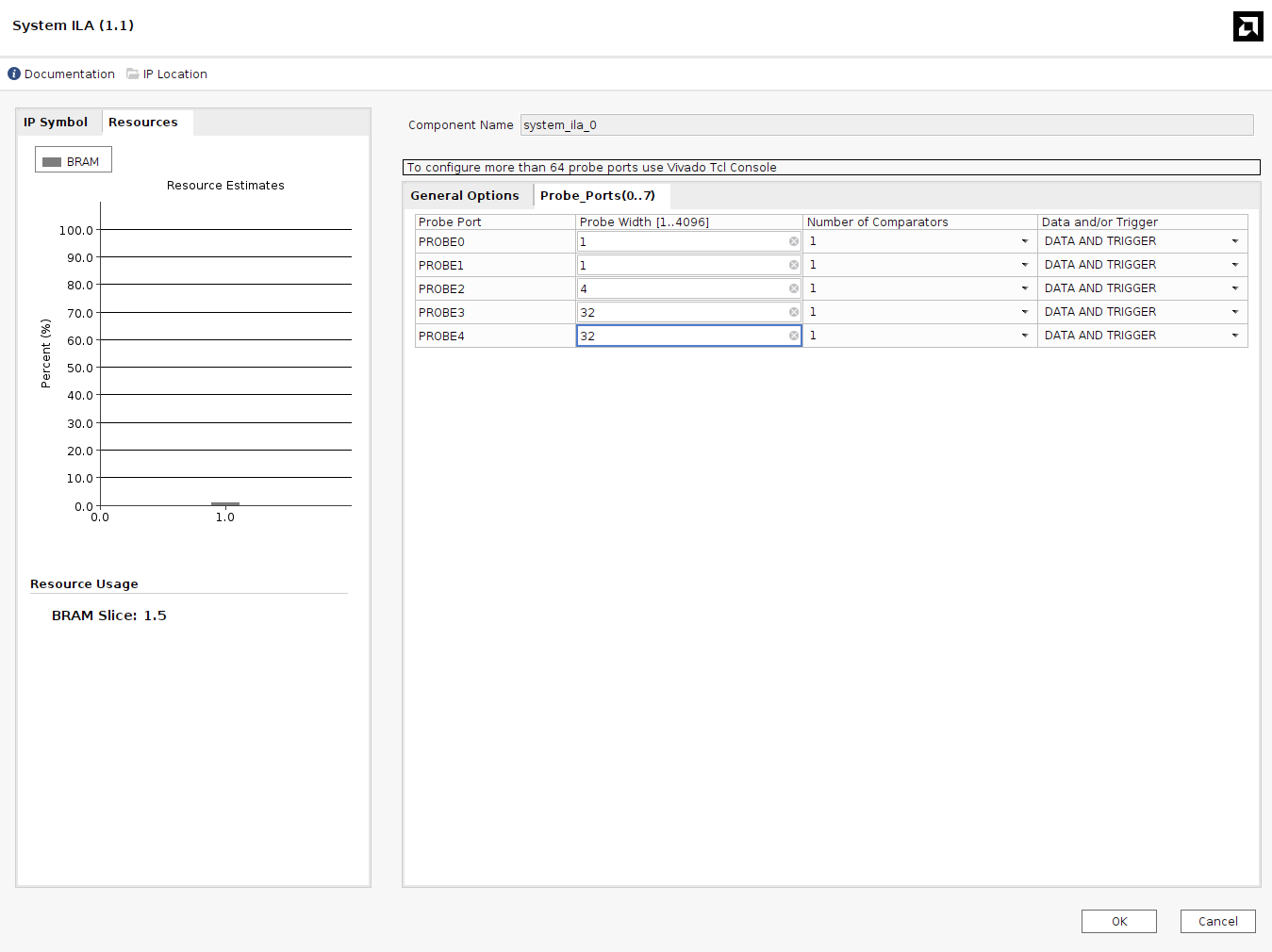This screenshot has width=1272, height=952.
Task: Clear the PROBE3 width field icon
Action: click(x=794, y=312)
